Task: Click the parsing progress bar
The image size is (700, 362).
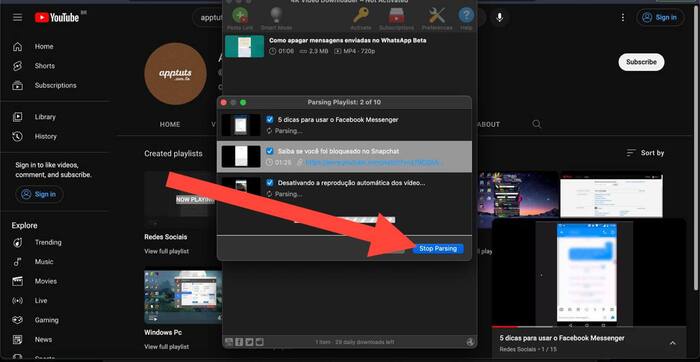Action: tap(344, 220)
